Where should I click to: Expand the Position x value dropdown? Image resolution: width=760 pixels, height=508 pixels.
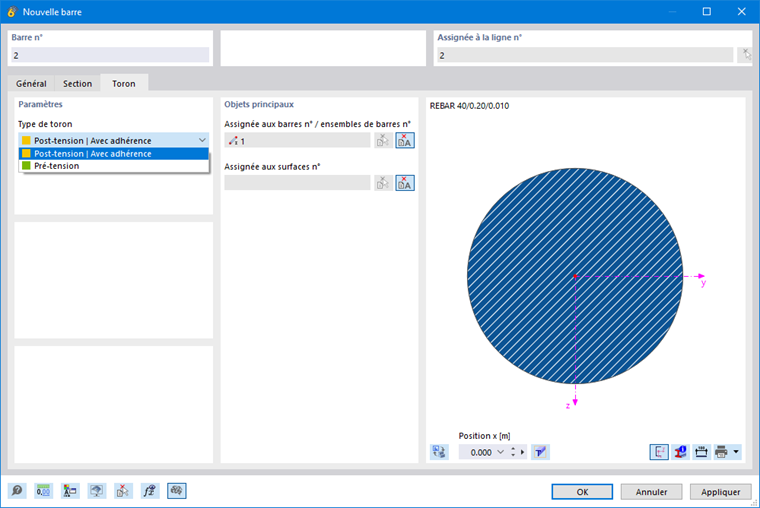pos(501,452)
